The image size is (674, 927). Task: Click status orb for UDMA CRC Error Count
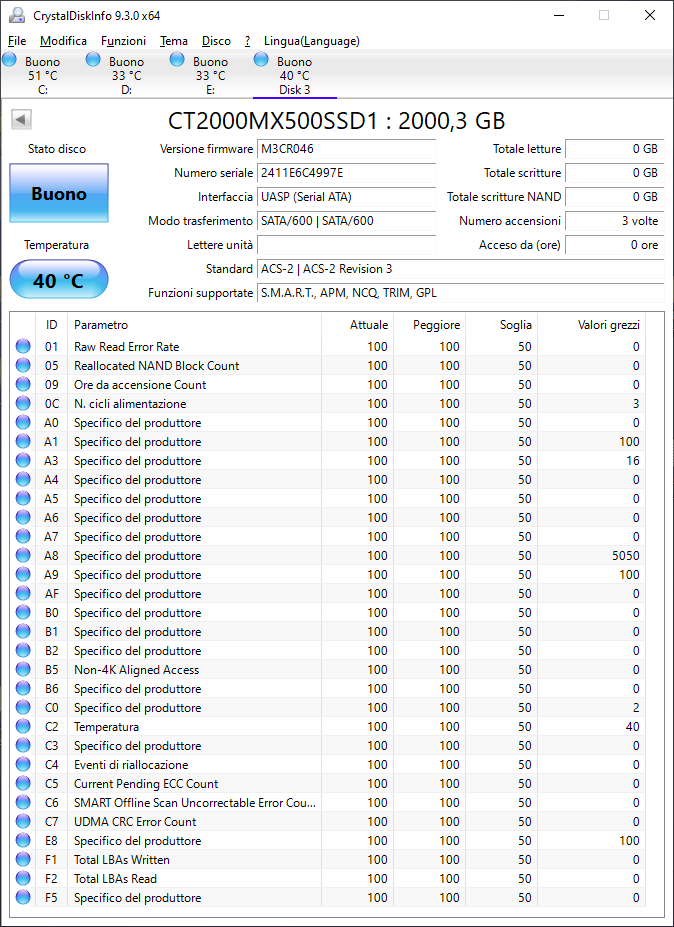23,822
